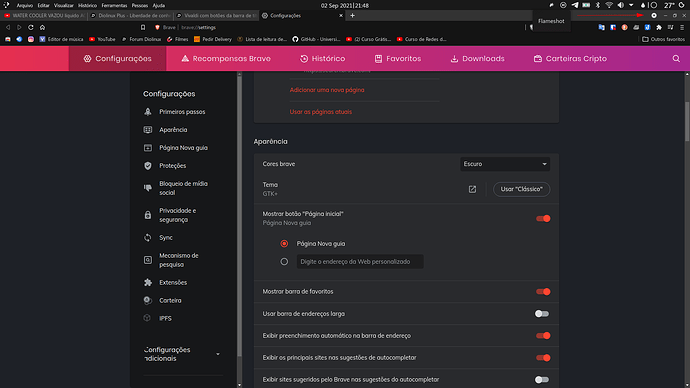Open the Downloads tab in header
The image size is (690, 388).
[x=477, y=59]
